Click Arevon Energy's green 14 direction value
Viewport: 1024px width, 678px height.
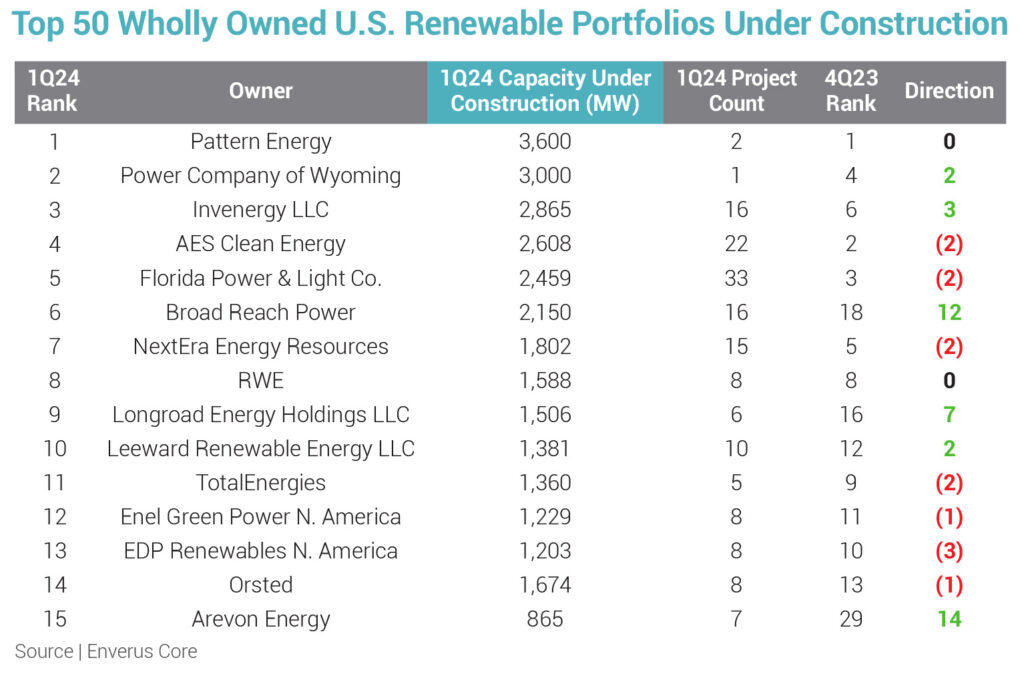click(x=949, y=619)
